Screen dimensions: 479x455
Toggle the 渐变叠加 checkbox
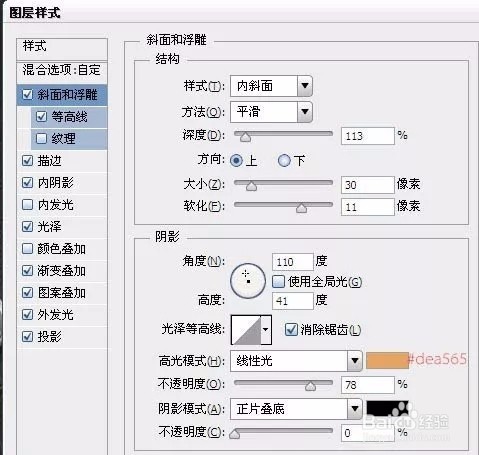(x=27, y=271)
